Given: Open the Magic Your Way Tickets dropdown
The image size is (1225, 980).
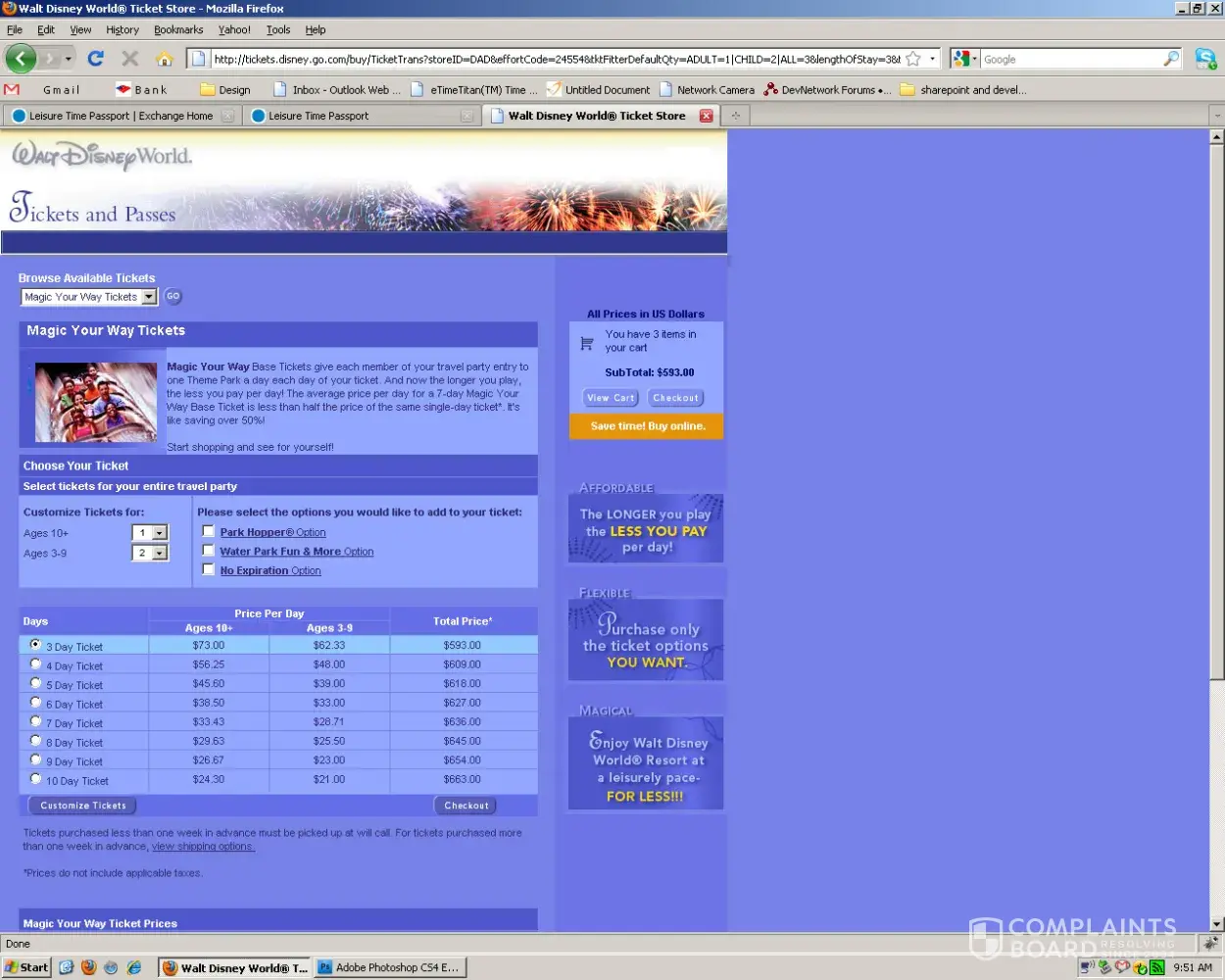Looking at the screenshot, I should tap(149, 297).
